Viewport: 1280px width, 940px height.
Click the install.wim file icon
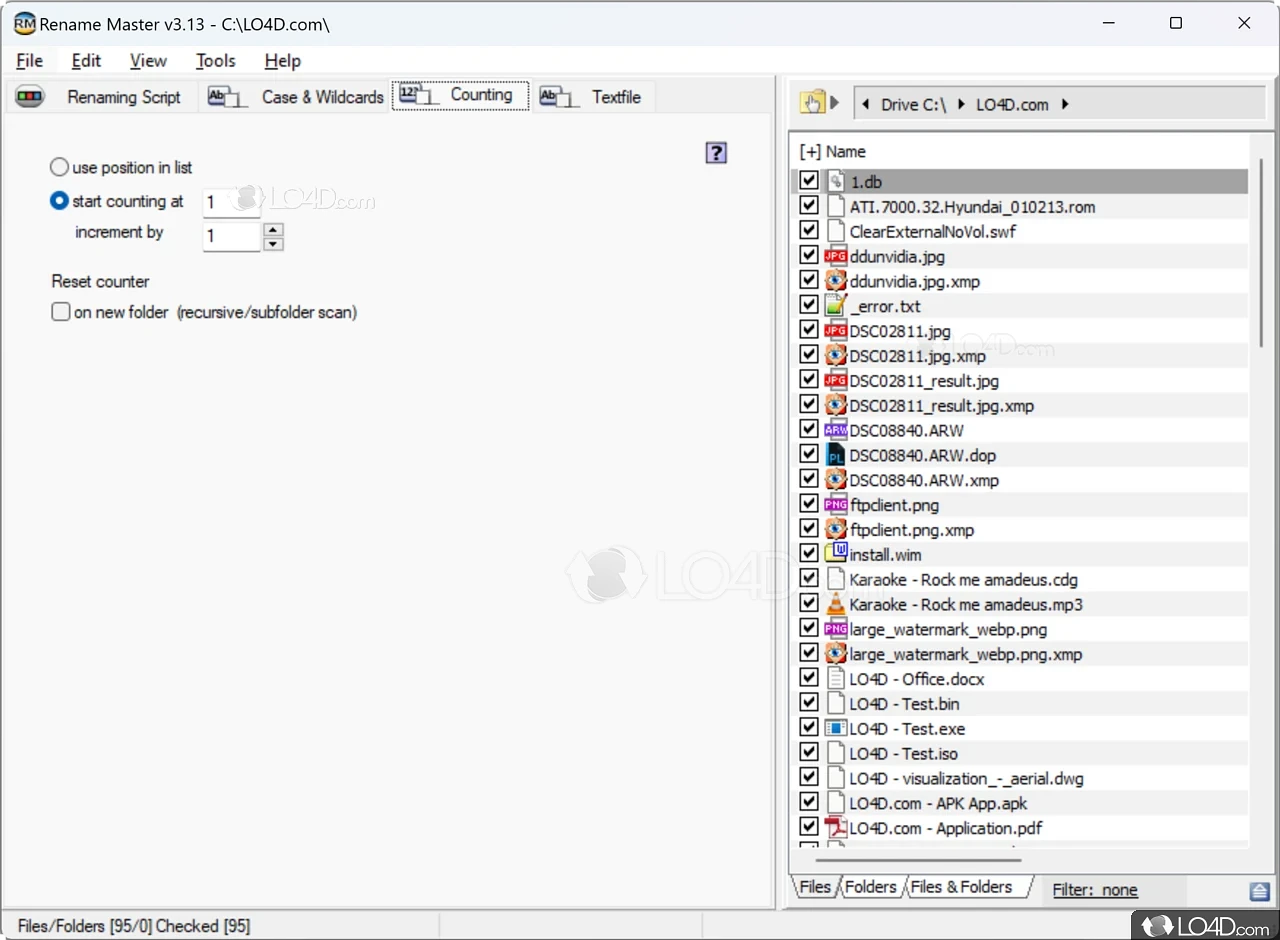click(x=835, y=554)
